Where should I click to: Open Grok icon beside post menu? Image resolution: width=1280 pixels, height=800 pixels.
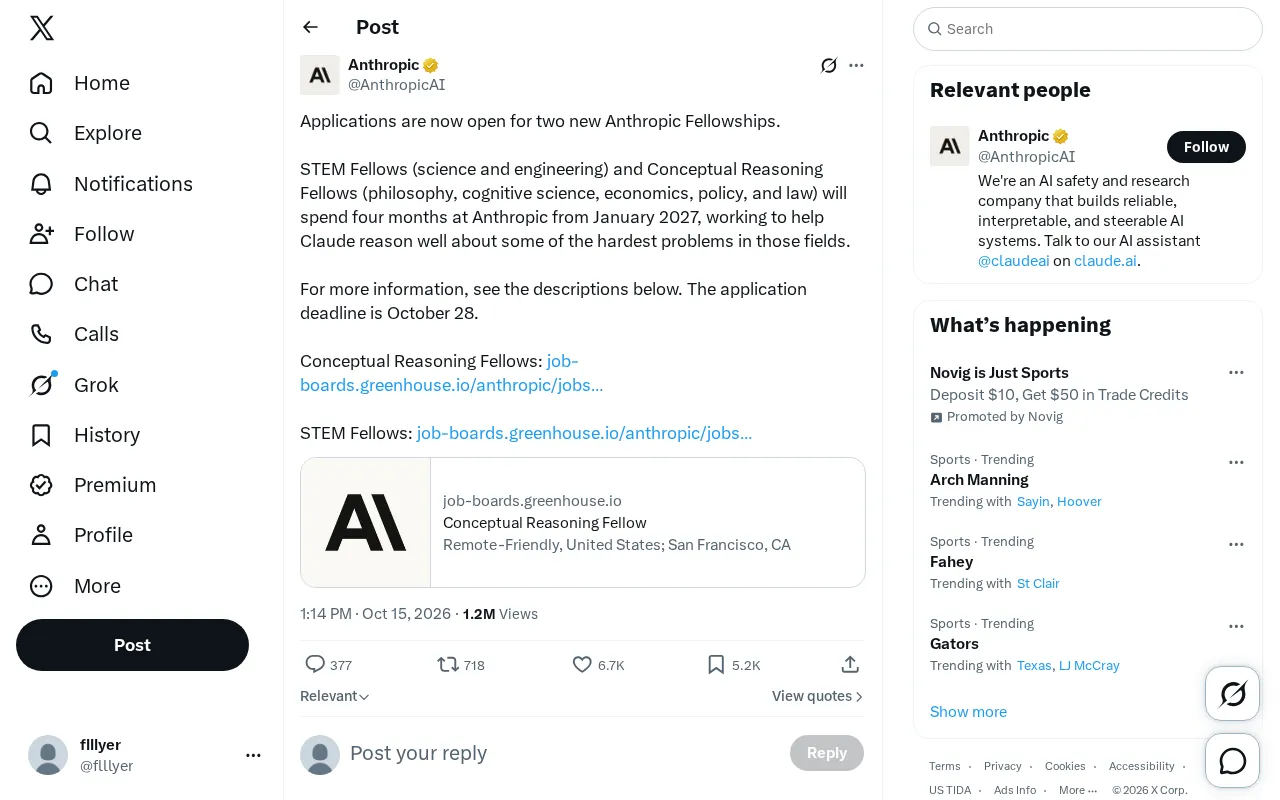(828, 65)
